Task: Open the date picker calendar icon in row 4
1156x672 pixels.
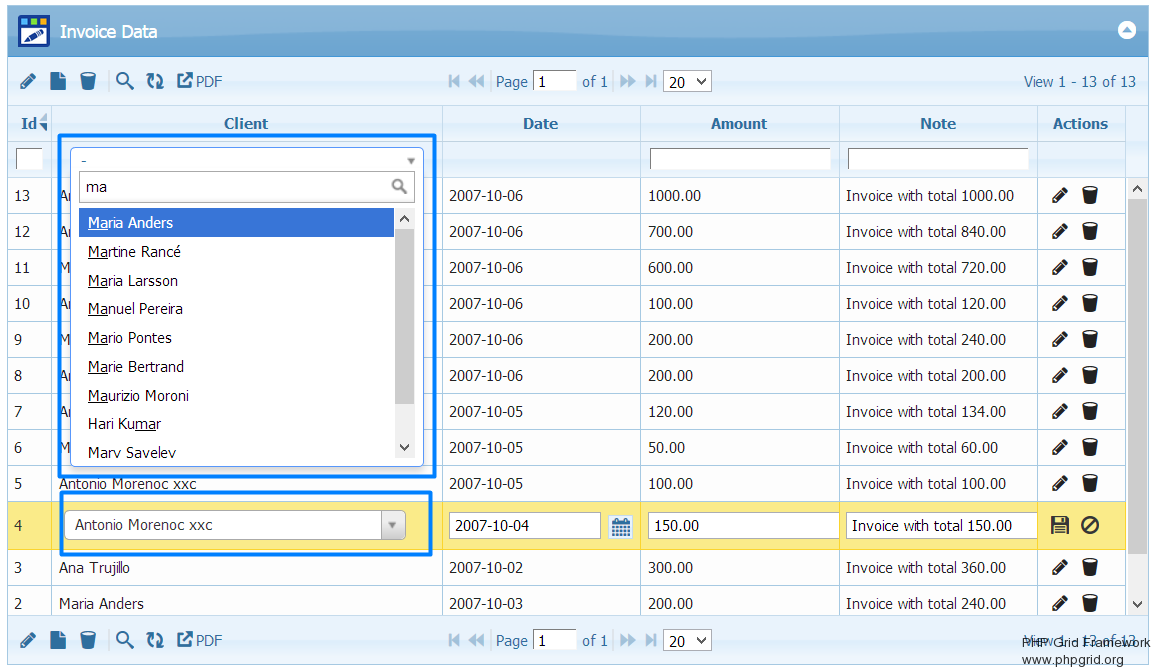Action: click(x=621, y=527)
